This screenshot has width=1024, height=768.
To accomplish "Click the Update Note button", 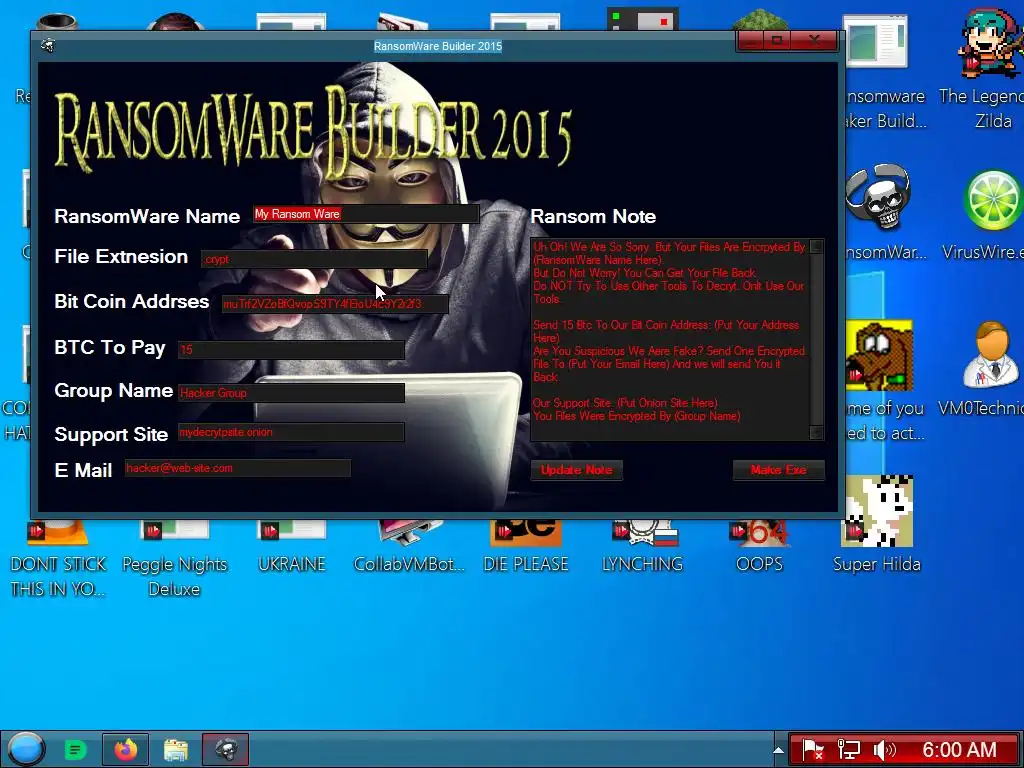I will (x=576, y=470).
